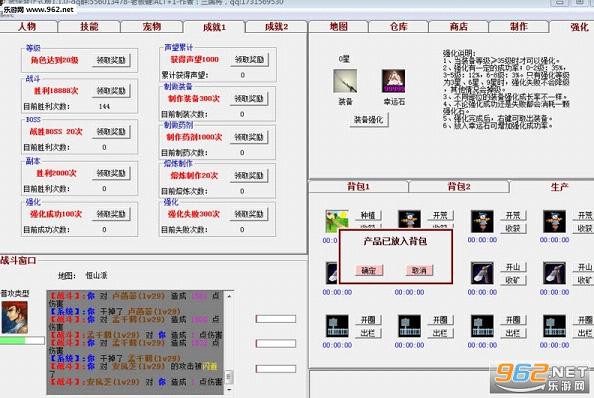Click the last scarecrow field icon
Screen dimensions: 594x398
[x=554, y=221]
